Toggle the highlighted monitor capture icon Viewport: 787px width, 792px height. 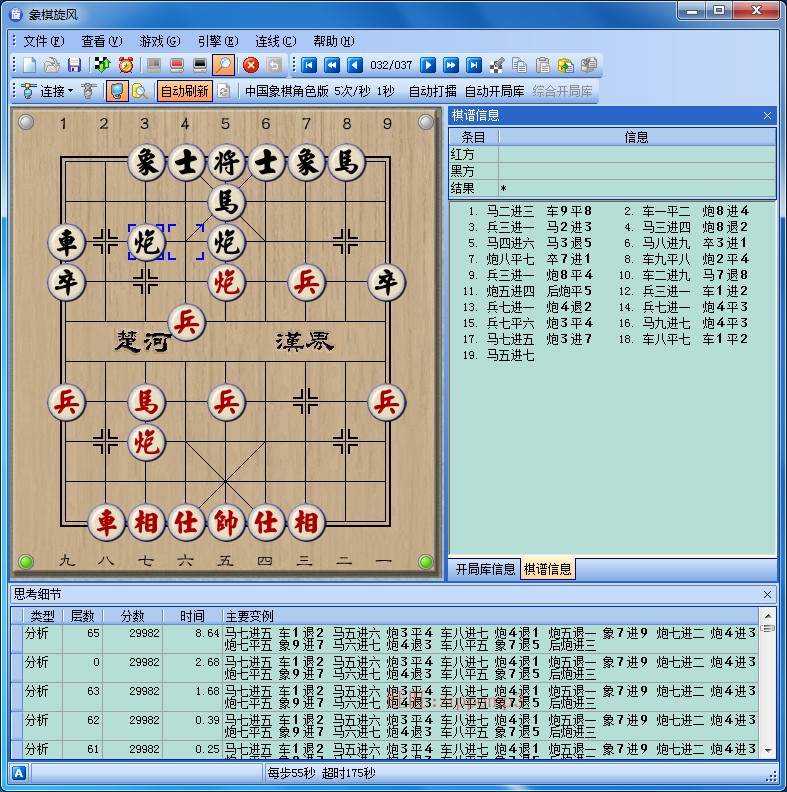click(117, 91)
